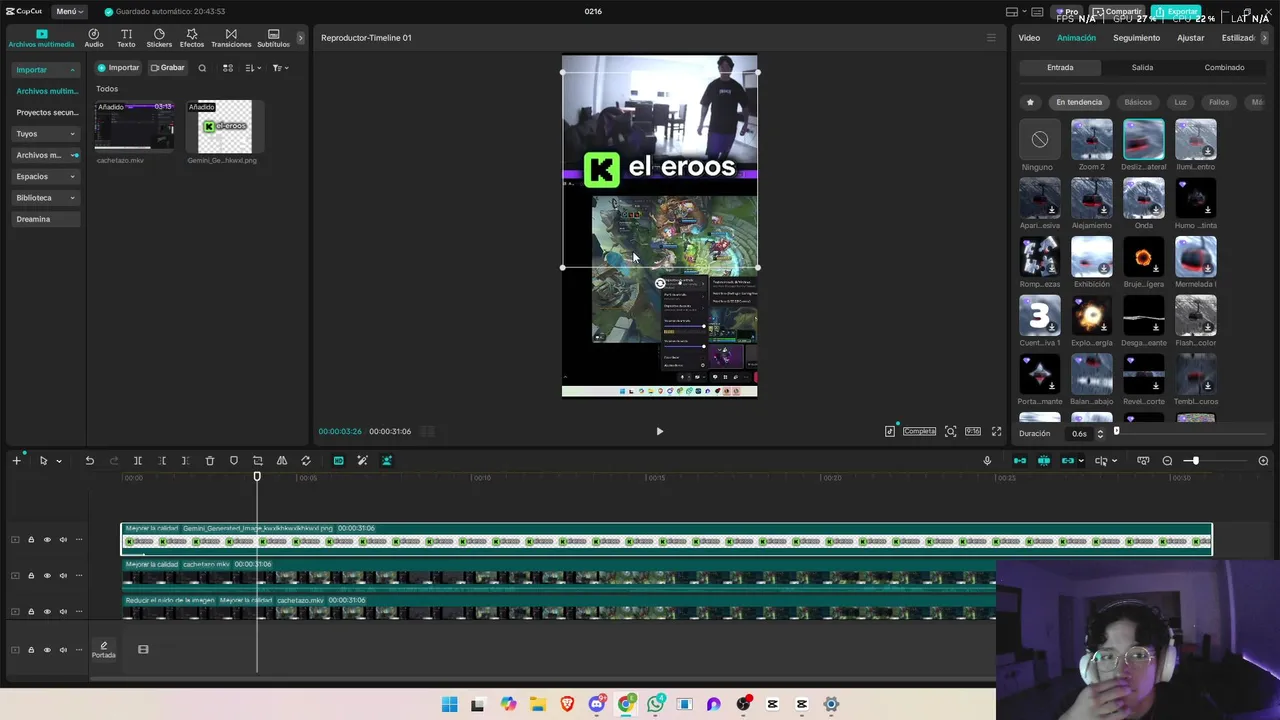
Task: Delete right part of clip at playhead
Action: [185, 461]
